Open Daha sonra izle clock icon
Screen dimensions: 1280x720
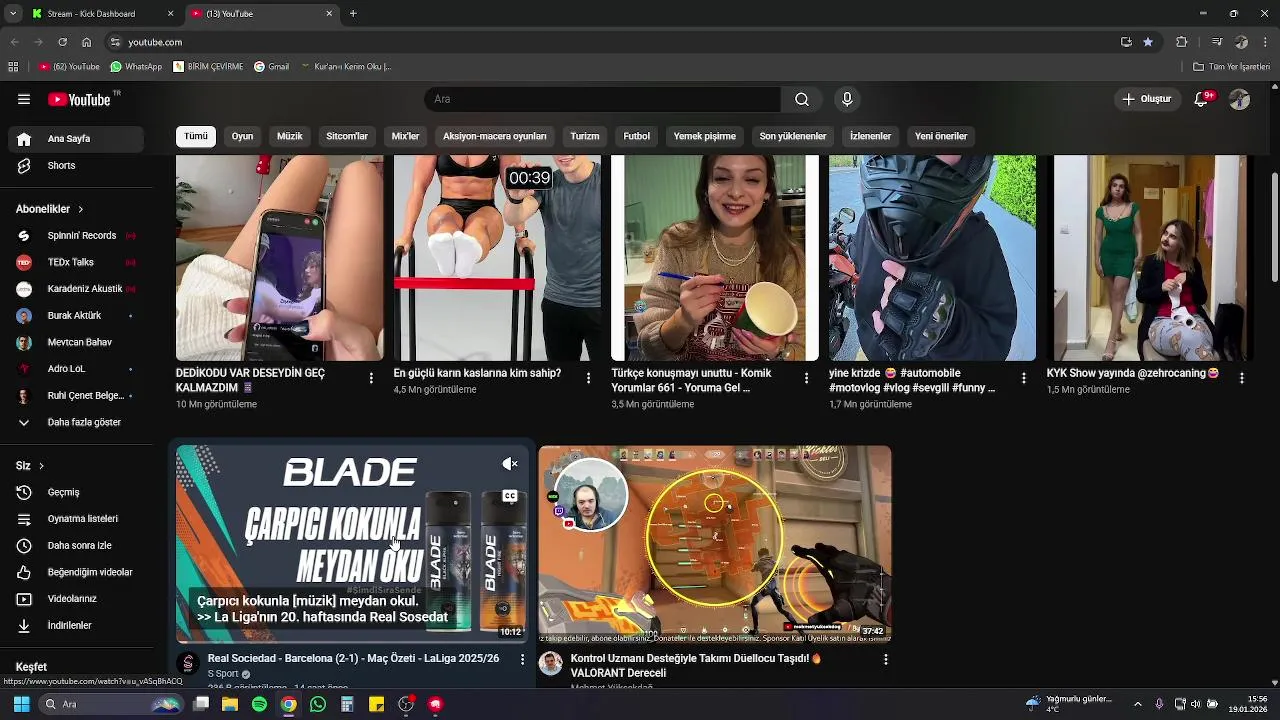(x=24, y=546)
